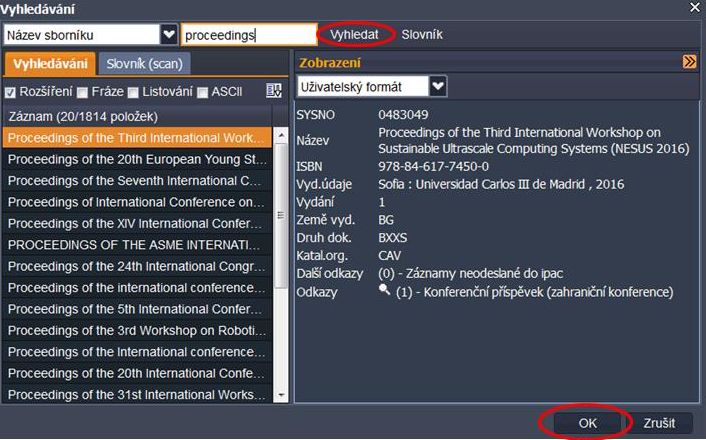Screen dimensions: 706x440
Task: Confirm selection with the OK button
Action: 587,423
